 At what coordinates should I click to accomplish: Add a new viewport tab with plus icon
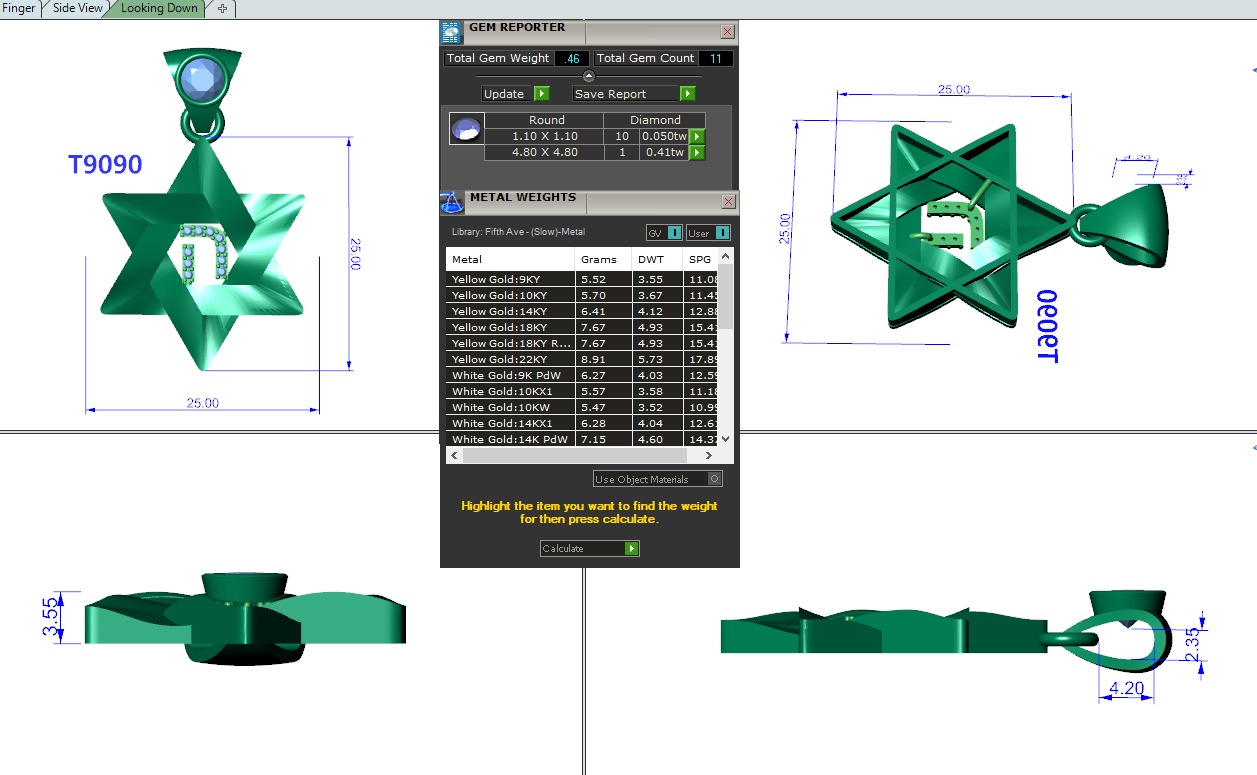(222, 9)
